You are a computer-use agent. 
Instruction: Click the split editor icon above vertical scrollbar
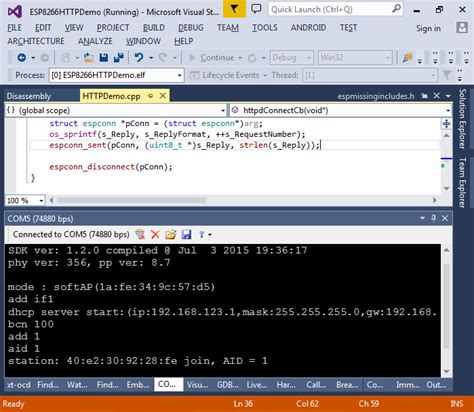click(x=446, y=124)
